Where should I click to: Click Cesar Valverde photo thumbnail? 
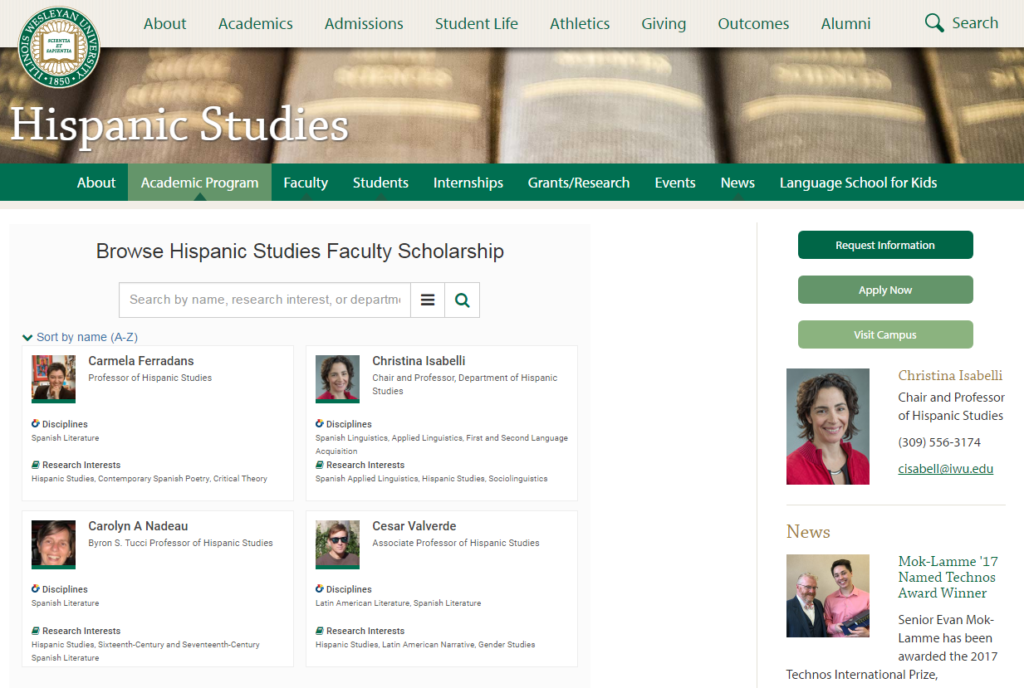[338, 544]
